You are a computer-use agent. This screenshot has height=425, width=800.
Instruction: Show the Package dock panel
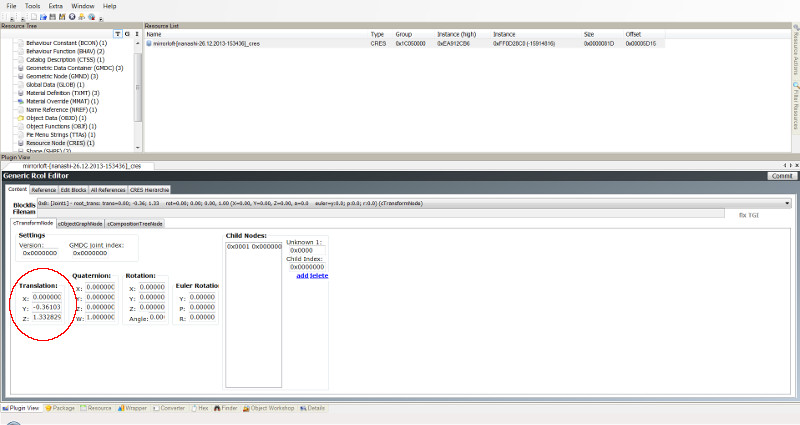(x=60, y=408)
